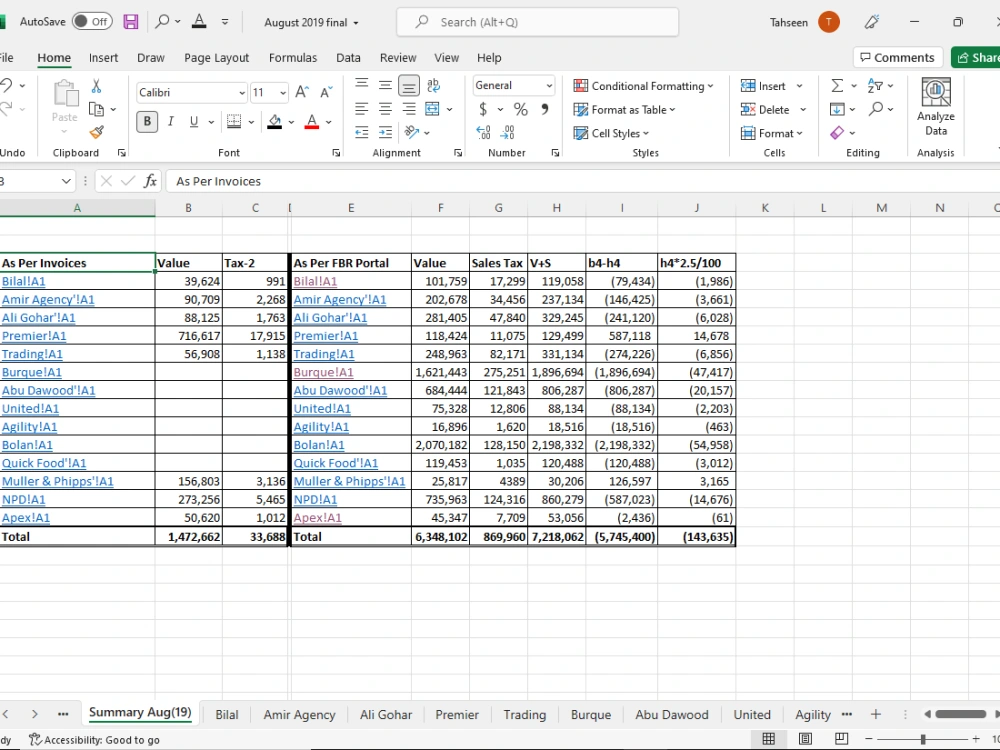Screen dimensions: 1000x750
Task: Switch to the Amir Agency sheet tab
Action: click(299, 714)
